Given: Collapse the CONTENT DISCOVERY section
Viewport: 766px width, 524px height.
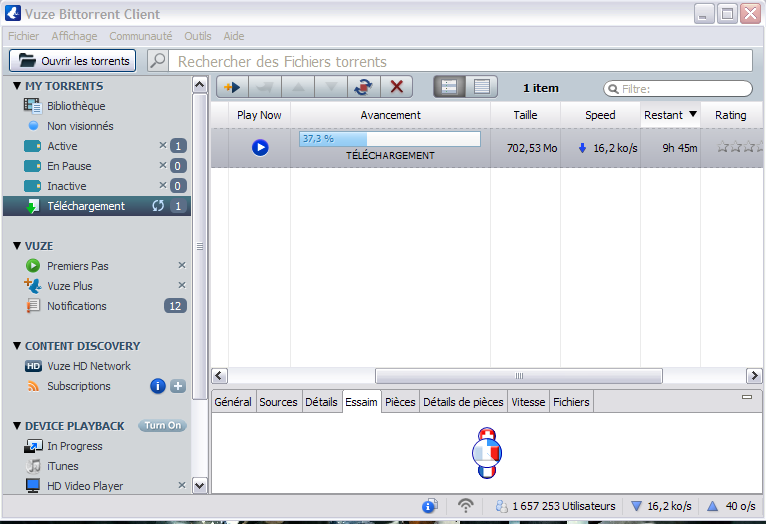Looking at the screenshot, I should [17, 346].
